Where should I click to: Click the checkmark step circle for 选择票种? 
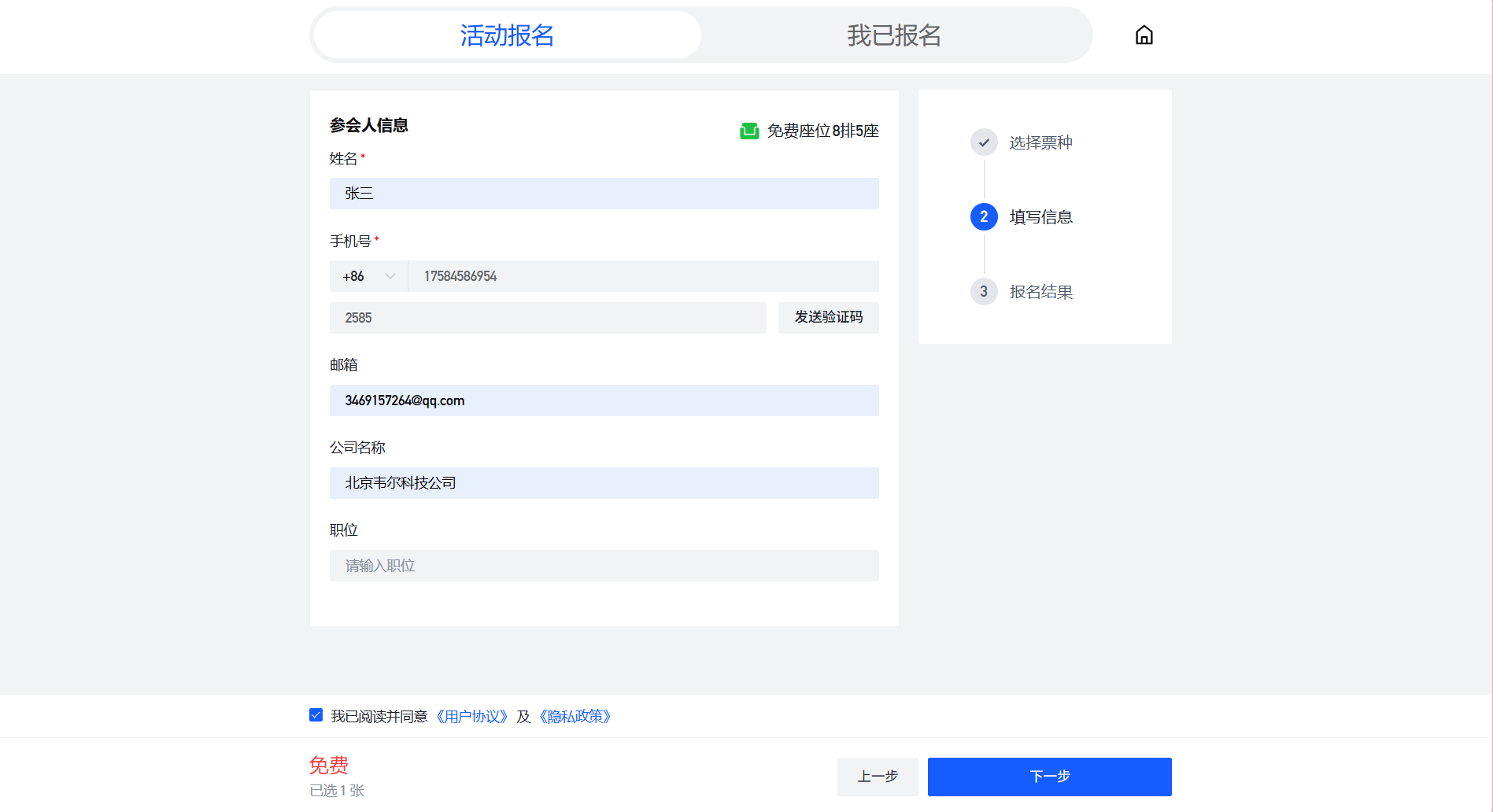click(984, 142)
